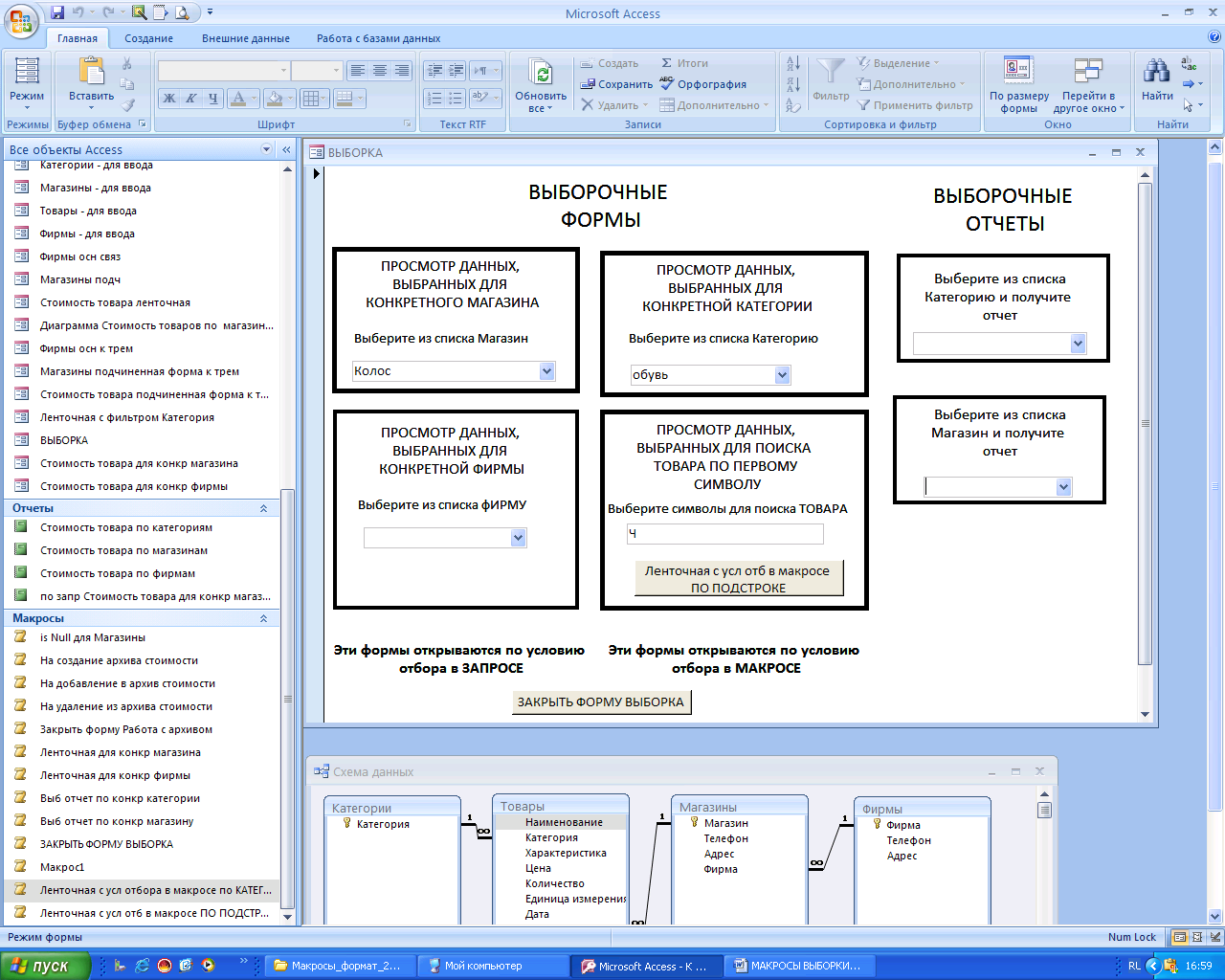The height and width of the screenshot is (980, 1225).
Task: Open Перейти в другое окно
Action: click(1089, 84)
